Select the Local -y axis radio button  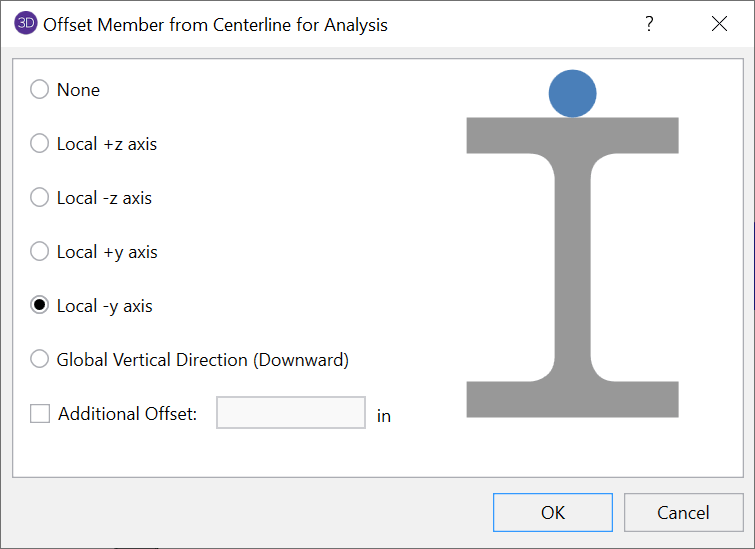pos(40,306)
